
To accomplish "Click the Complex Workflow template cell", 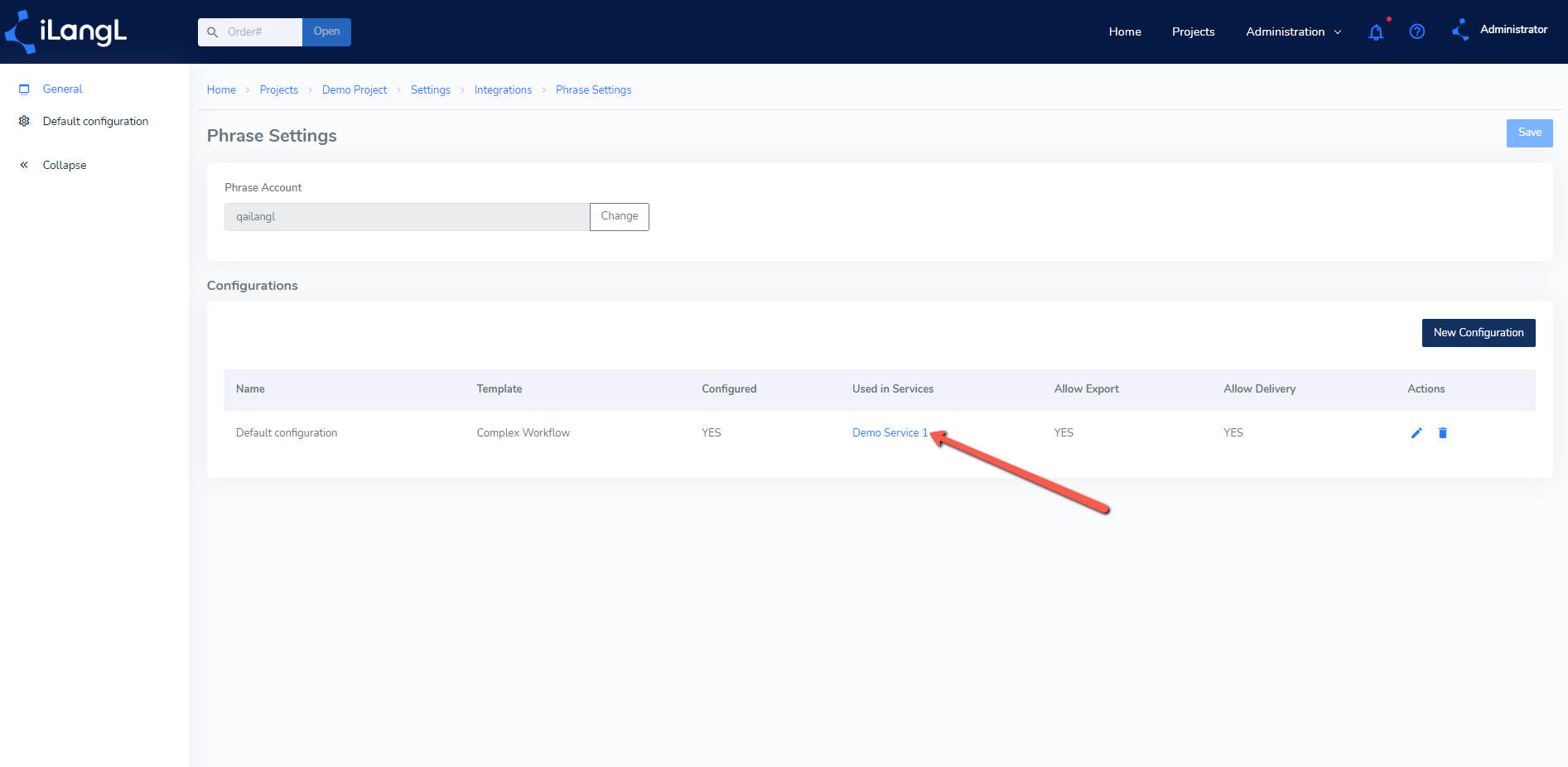I will (x=523, y=433).
